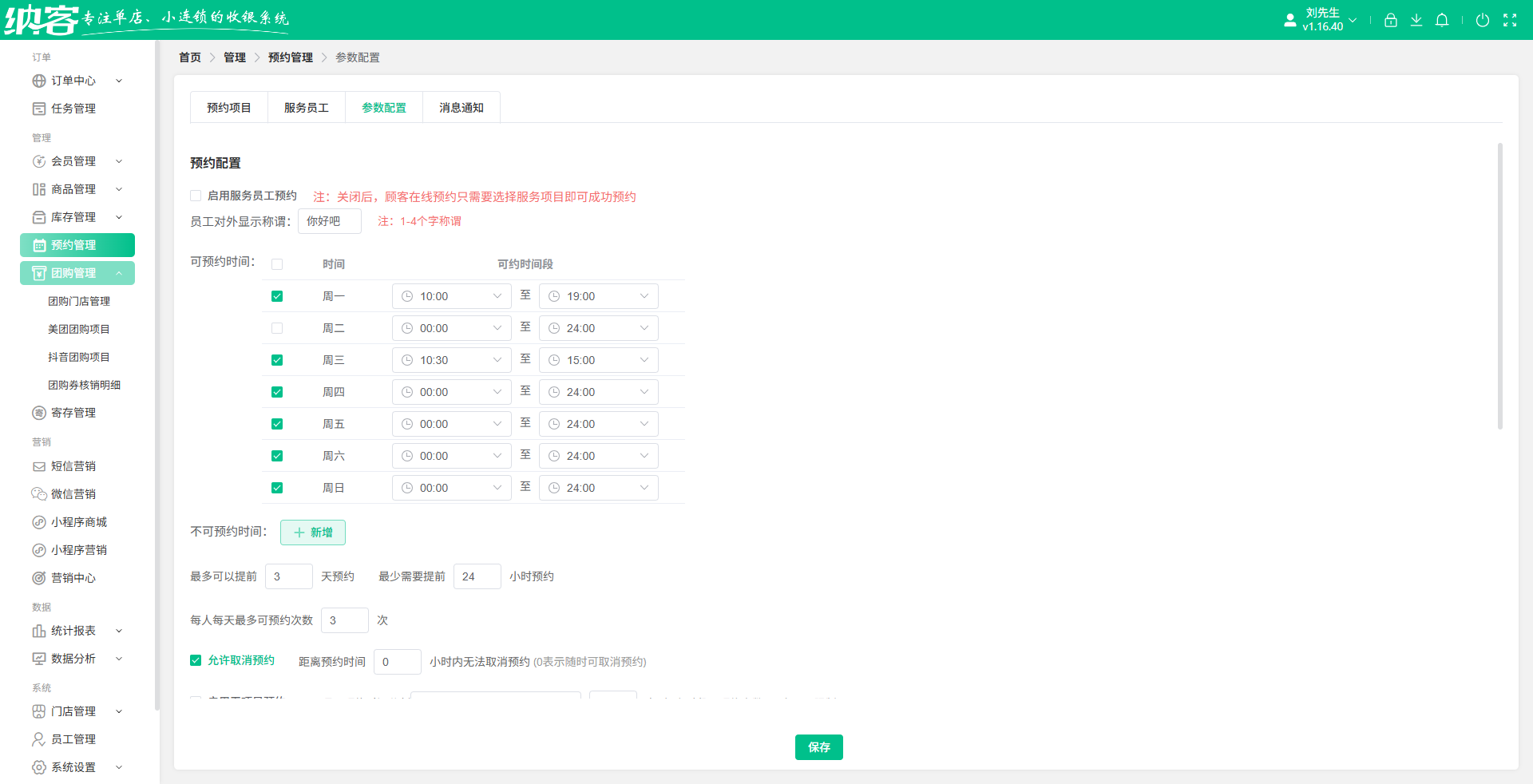This screenshot has width=1533, height=784.
Task: Click the power logout icon
Action: (x=1483, y=20)
